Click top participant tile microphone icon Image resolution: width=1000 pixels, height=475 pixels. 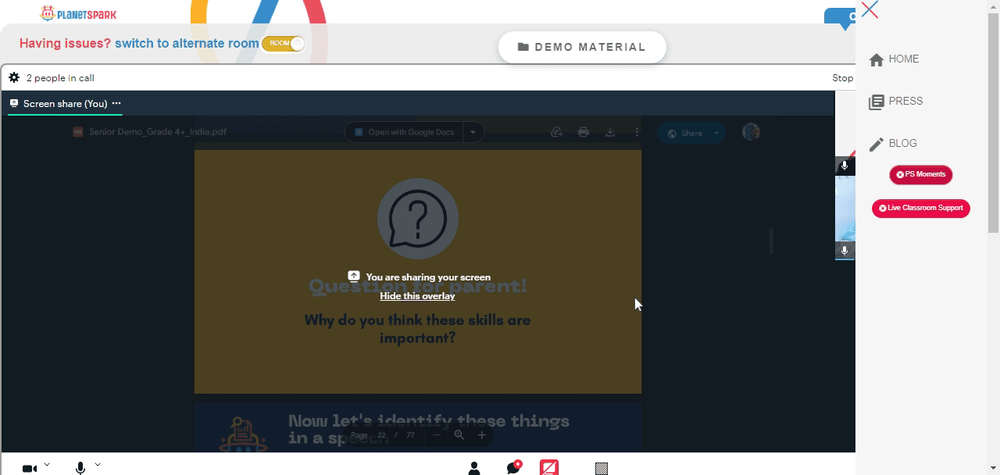(x=844, y=166)
